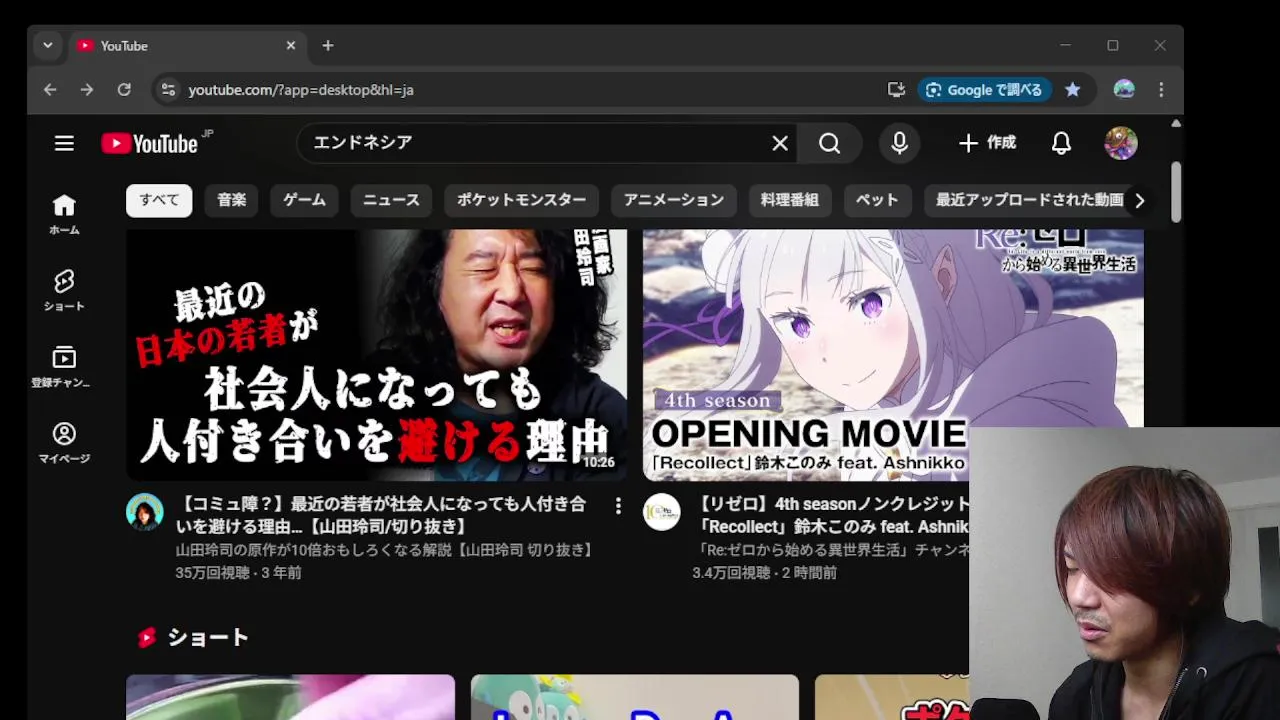Screen dimensions: 1280x720
Task: Select the ポケットモンスター filter chip
Action: pyautogui.click(x=522, y=200)
